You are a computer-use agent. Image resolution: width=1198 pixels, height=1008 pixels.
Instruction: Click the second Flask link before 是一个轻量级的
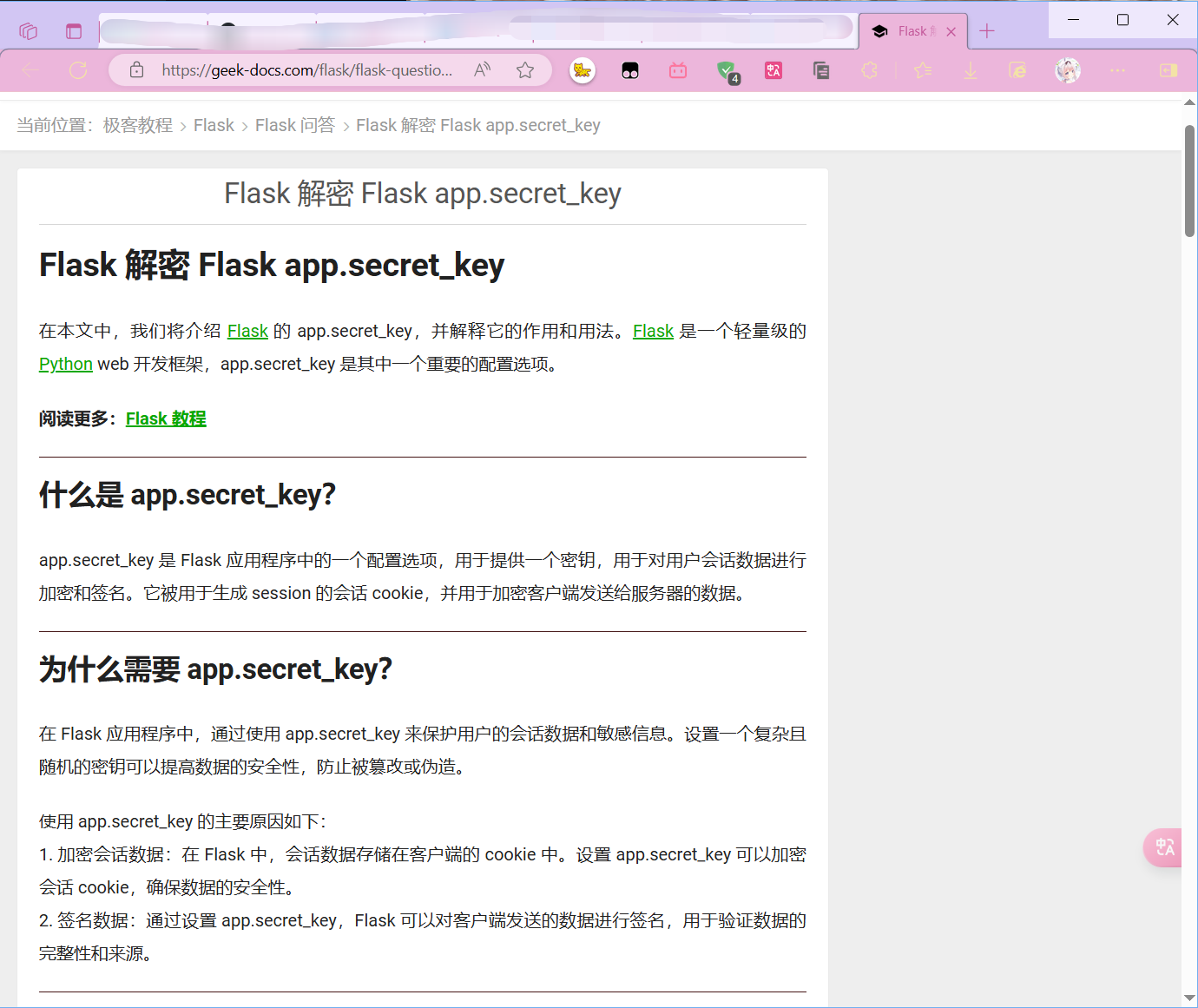[x=653, y=331]
